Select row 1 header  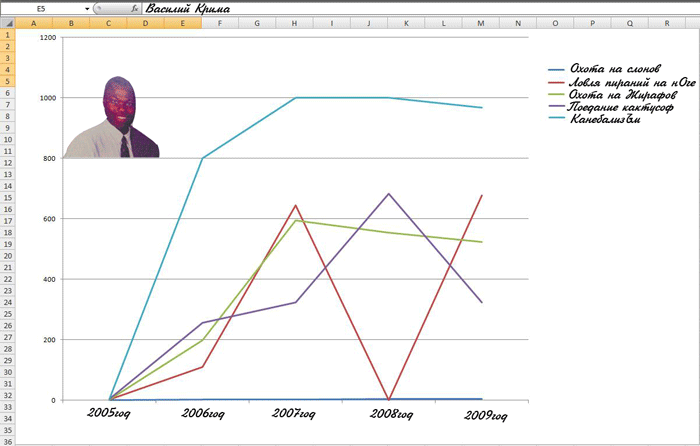[8, 35]
